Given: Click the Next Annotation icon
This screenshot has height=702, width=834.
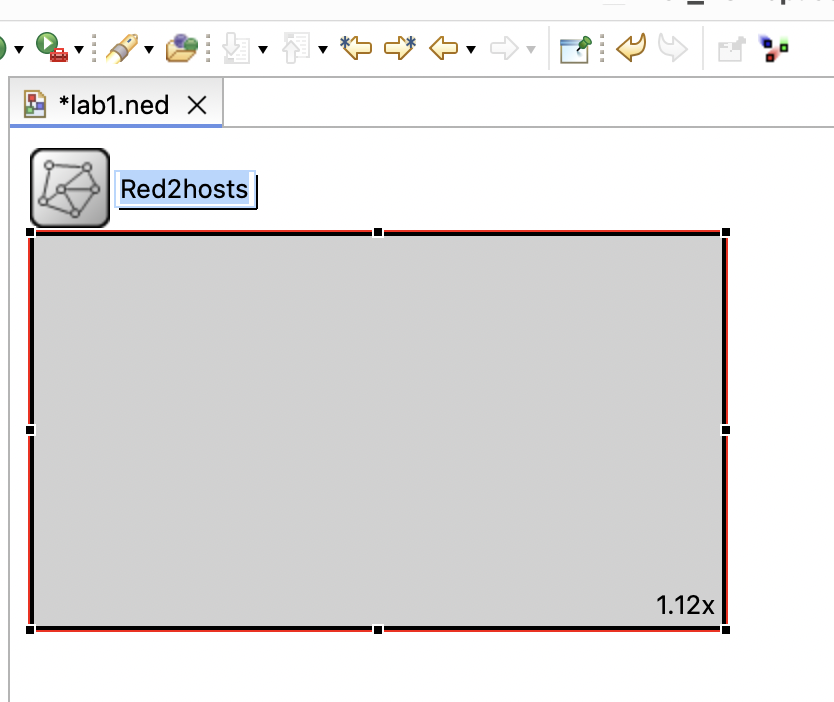Looking at the screenshot, I should 237,48.
